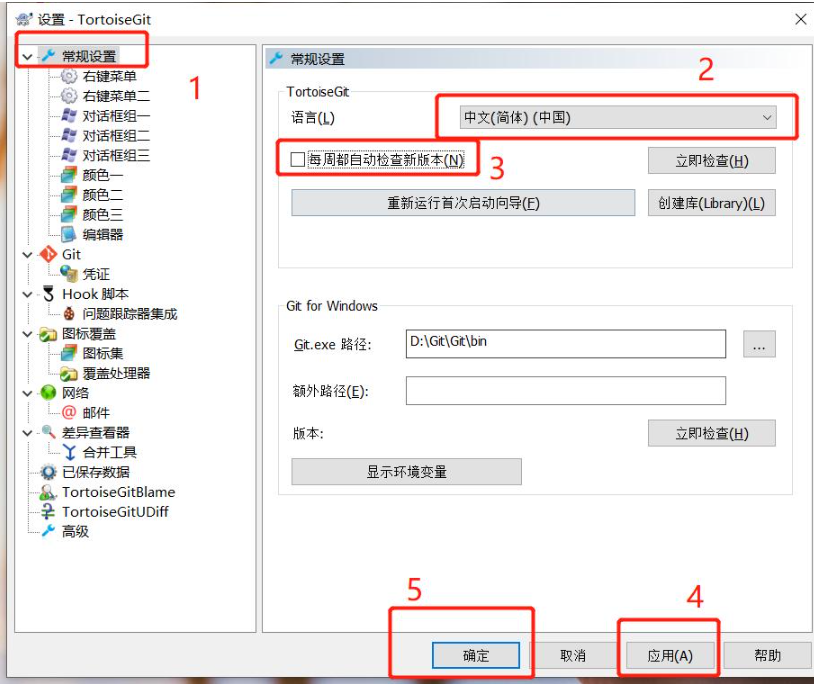814x684 pixels.
Task: Click the 凭证 credentials icon
Action: coord(69,273)
